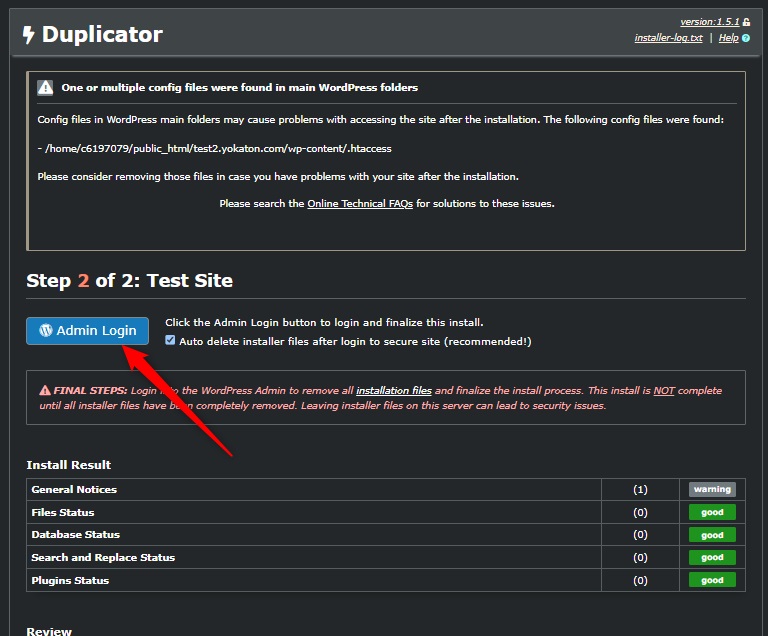Click the gray warning badge for General Notices
This screenshot has height=636, width=768.
coord(711,489)
